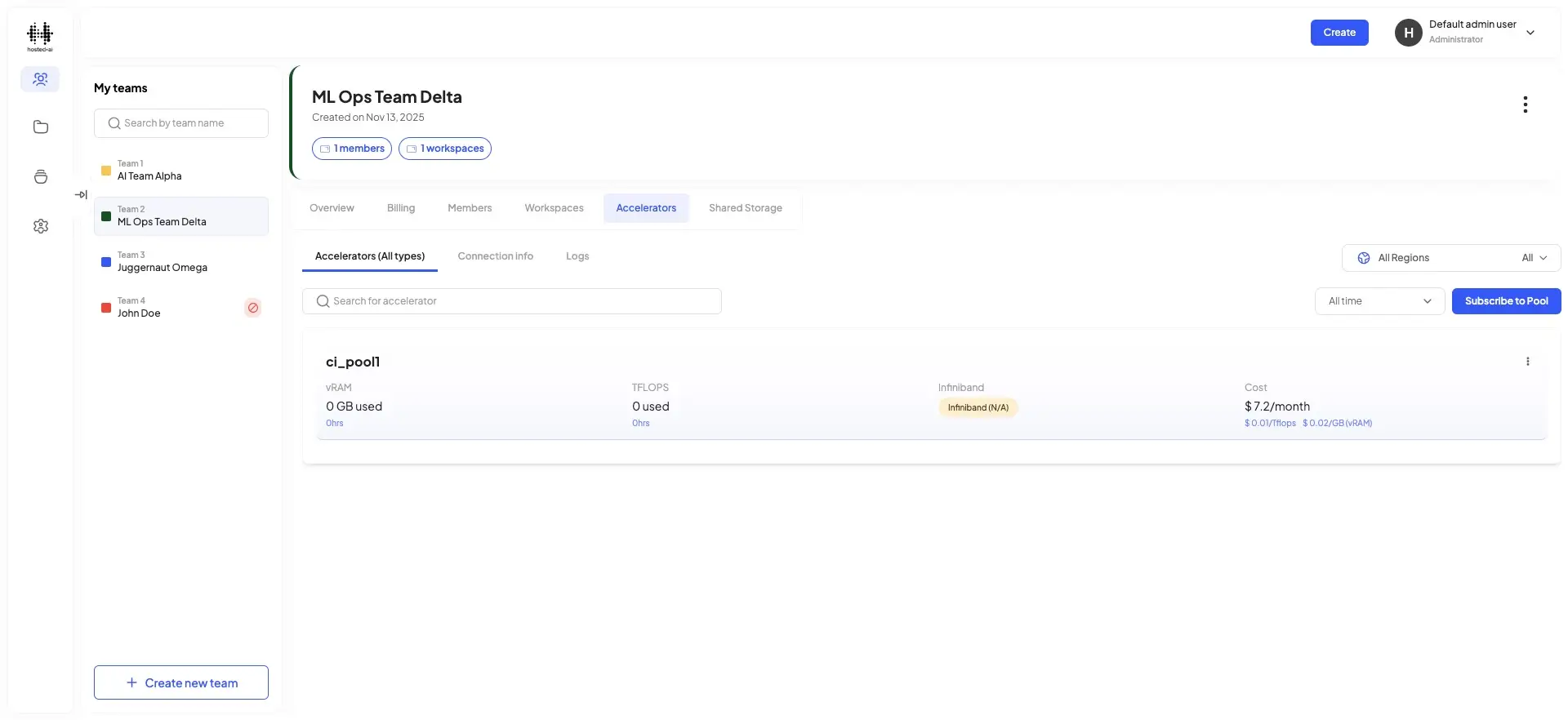
Task: Click the hosted.ai logo icon
Action: [40, 37]
